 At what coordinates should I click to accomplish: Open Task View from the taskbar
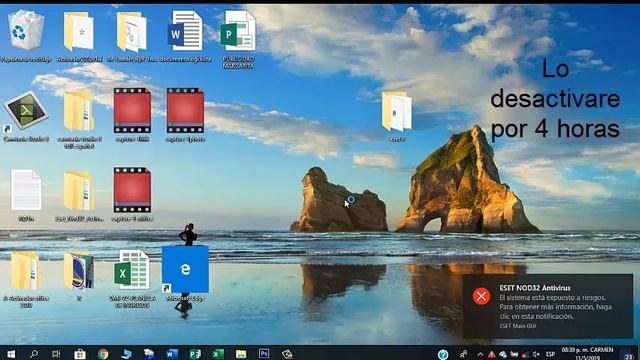(56, 354)
